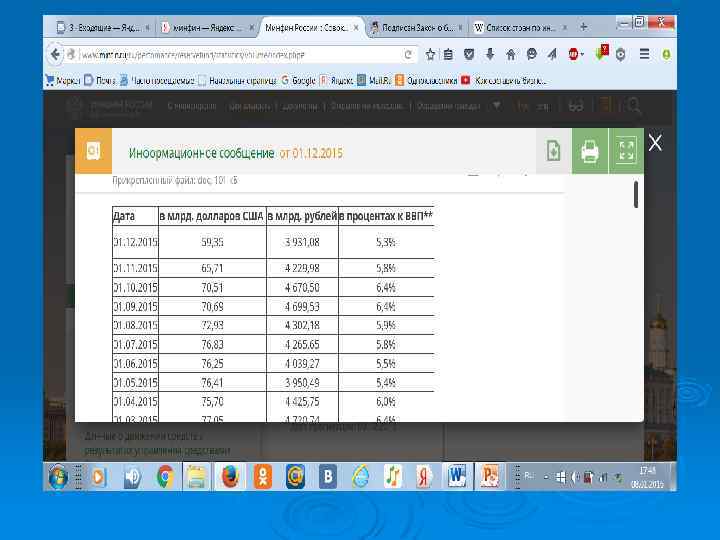Click the в млрд. рублей column header
720x540 pixels.
(302, 216)
